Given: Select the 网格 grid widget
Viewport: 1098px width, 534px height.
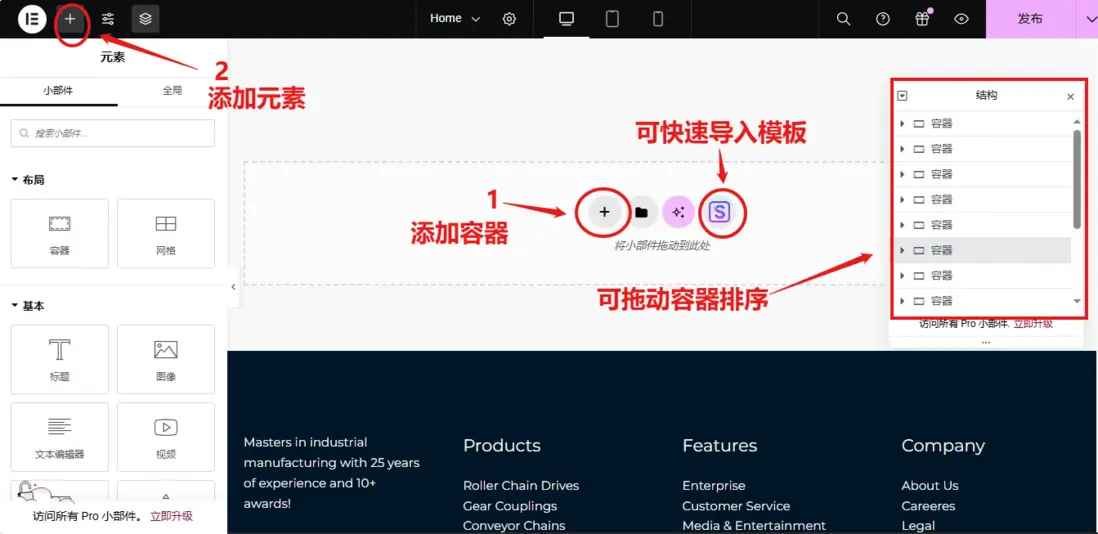Looking at the screenshot, I should tap(166, 233).
